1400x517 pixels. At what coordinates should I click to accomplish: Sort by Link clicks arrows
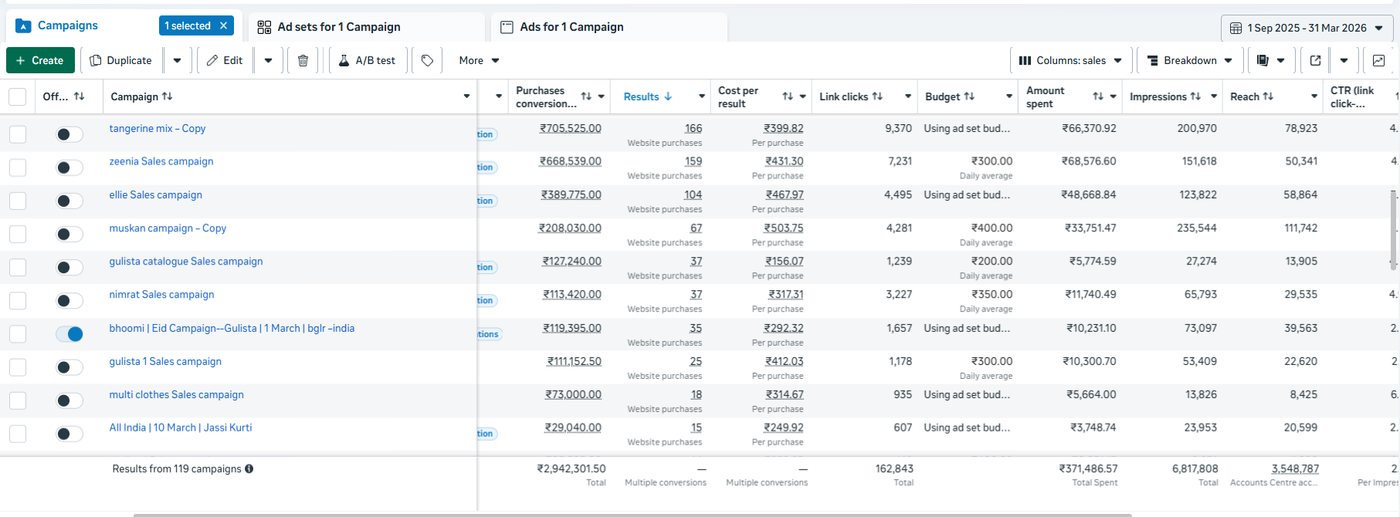tap(877, 97)
